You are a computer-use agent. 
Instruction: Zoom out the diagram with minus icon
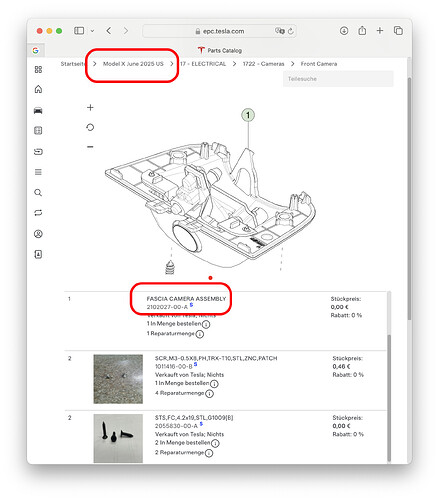pyautogui.click(x=90, y=147)
